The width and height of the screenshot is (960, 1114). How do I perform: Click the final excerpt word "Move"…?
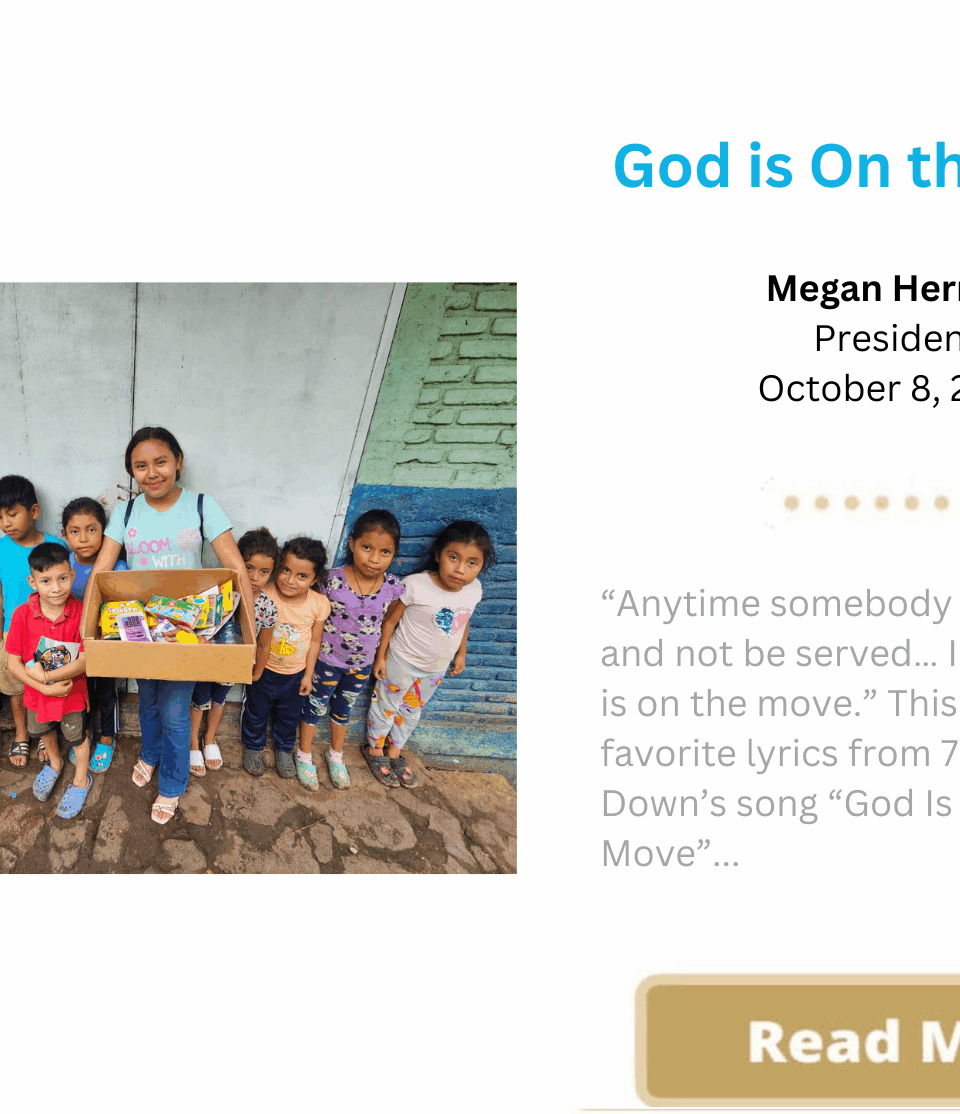coord(670,854)
